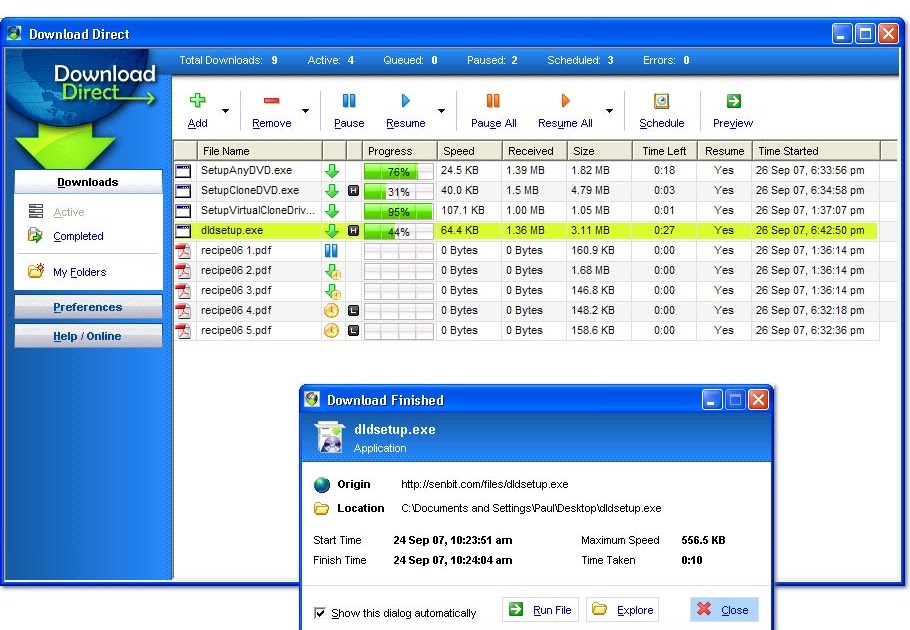
Task: Sort by the Speed column header
Action: coord(470,151)
